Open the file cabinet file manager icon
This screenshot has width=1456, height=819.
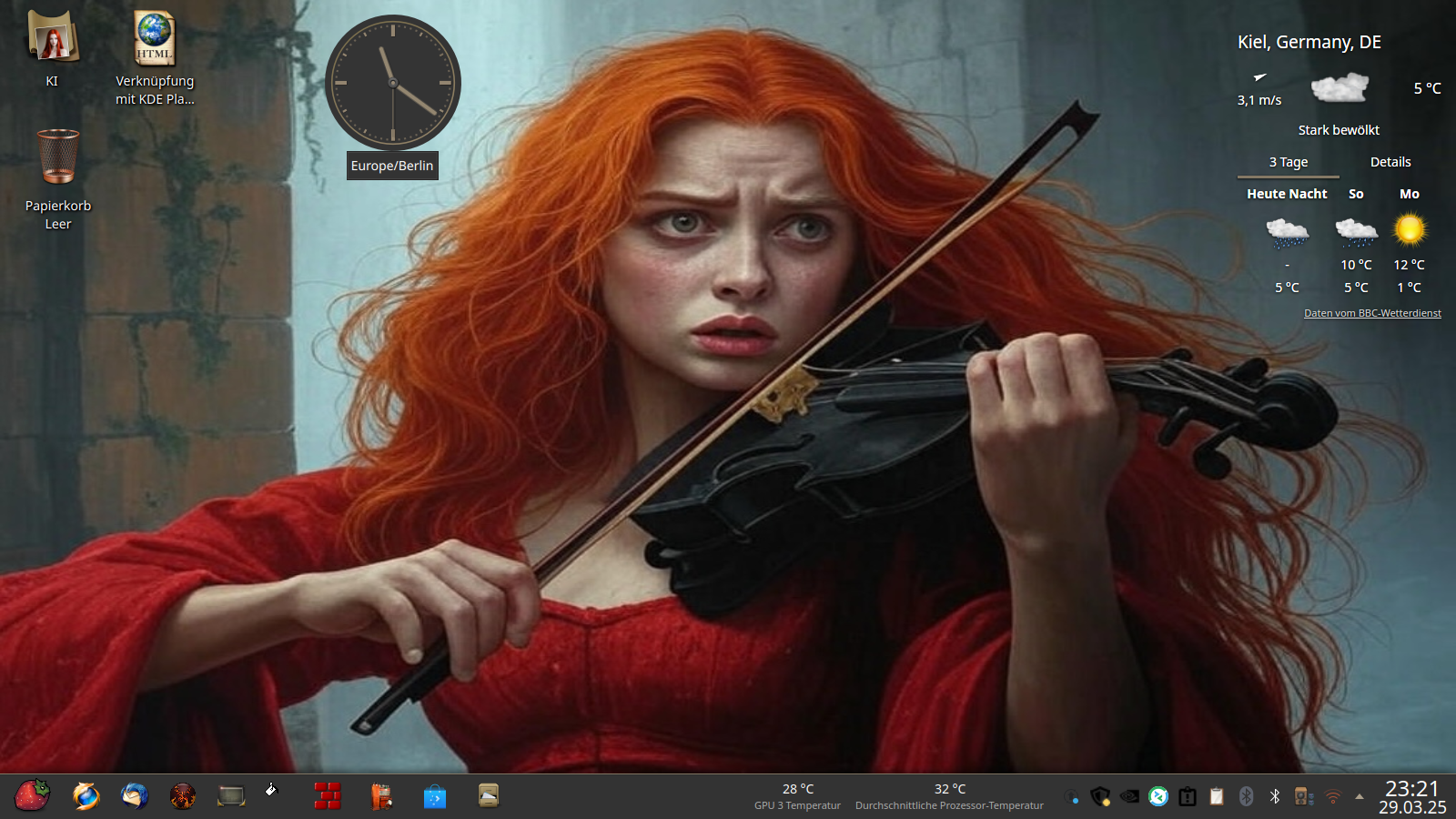click(489, 796)
